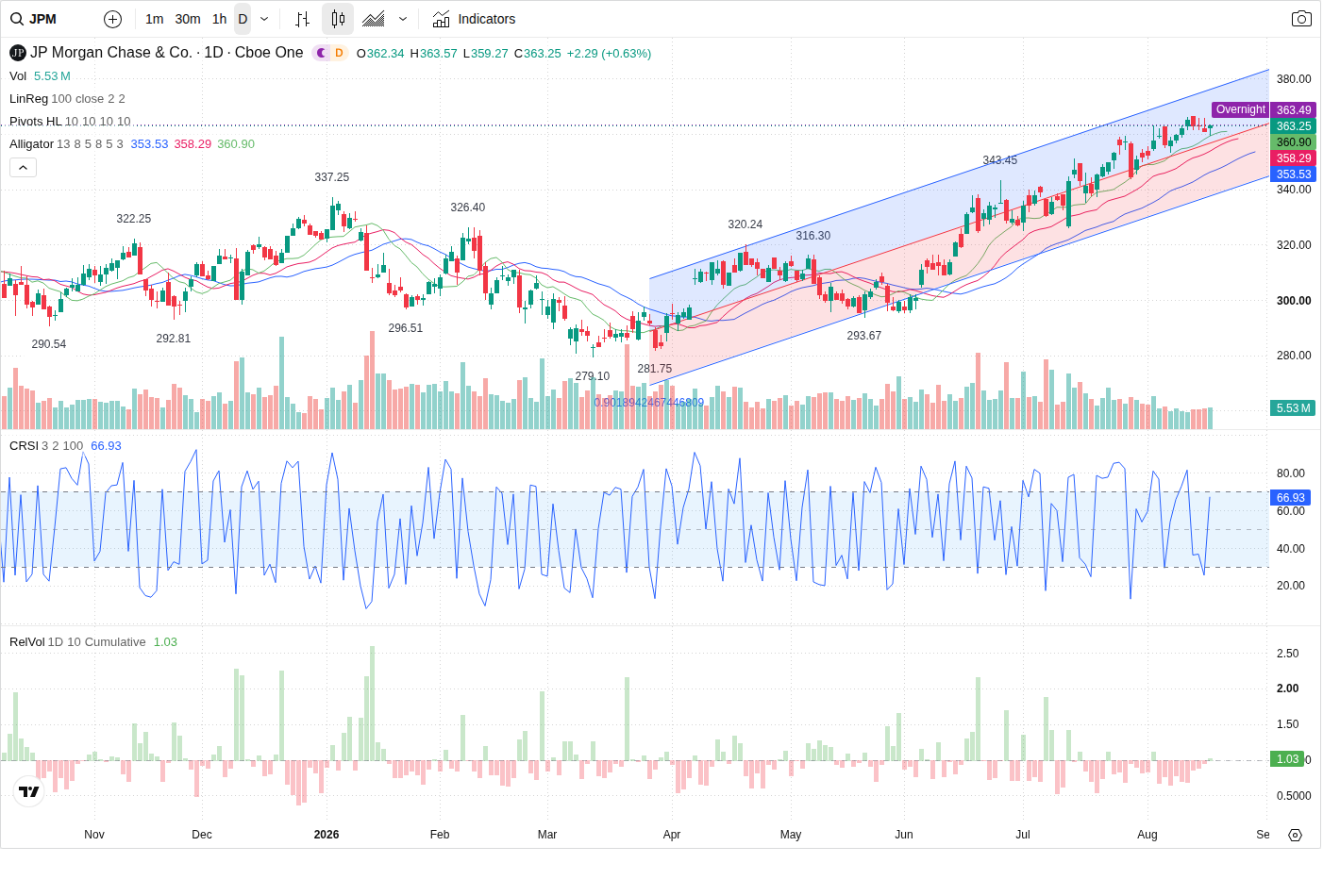Click the 290.54 pivot low label

[x=49, y=344]
